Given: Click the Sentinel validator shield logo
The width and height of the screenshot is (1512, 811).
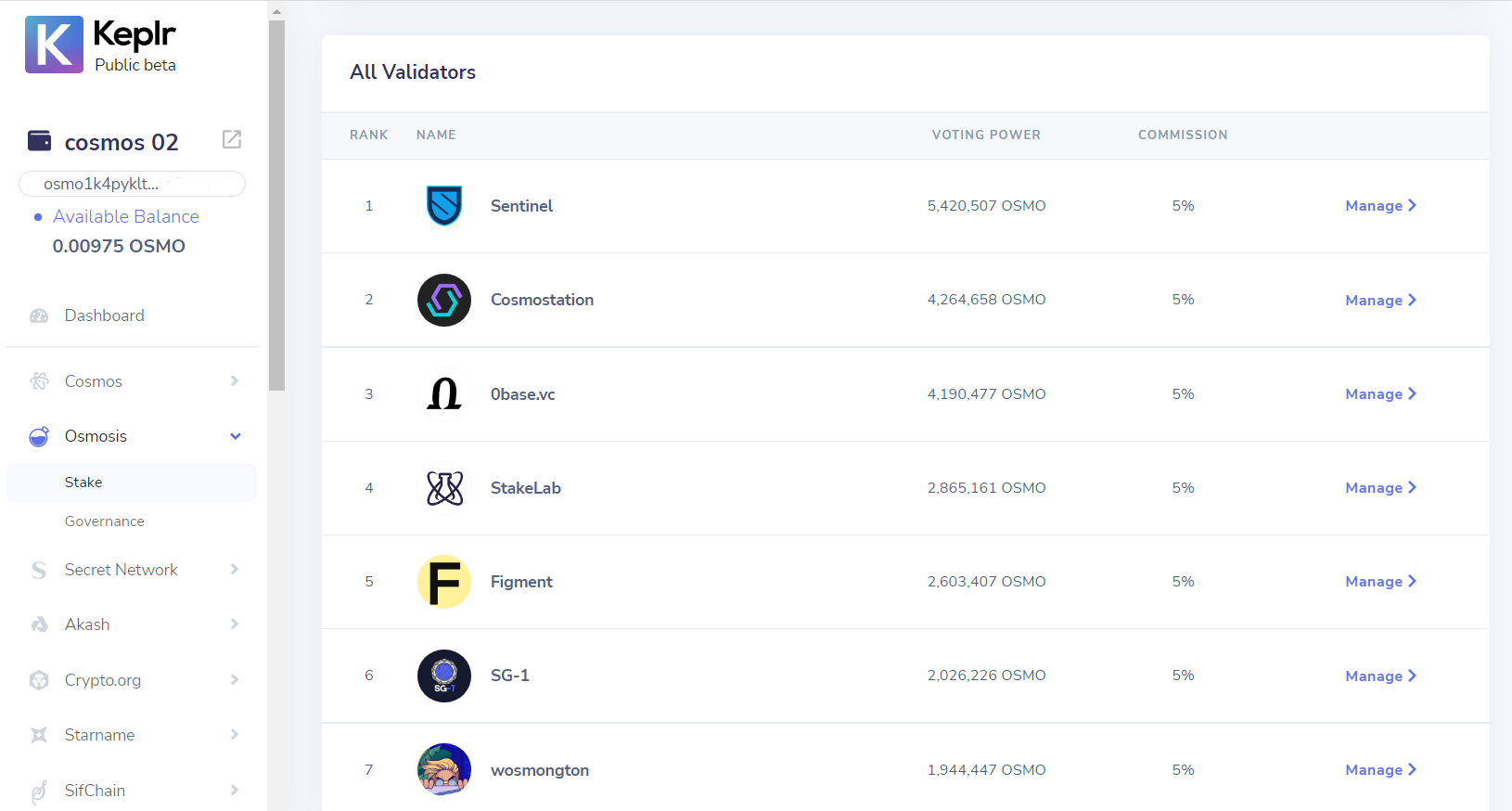Looking at the screenshot, I should [444, 206].
